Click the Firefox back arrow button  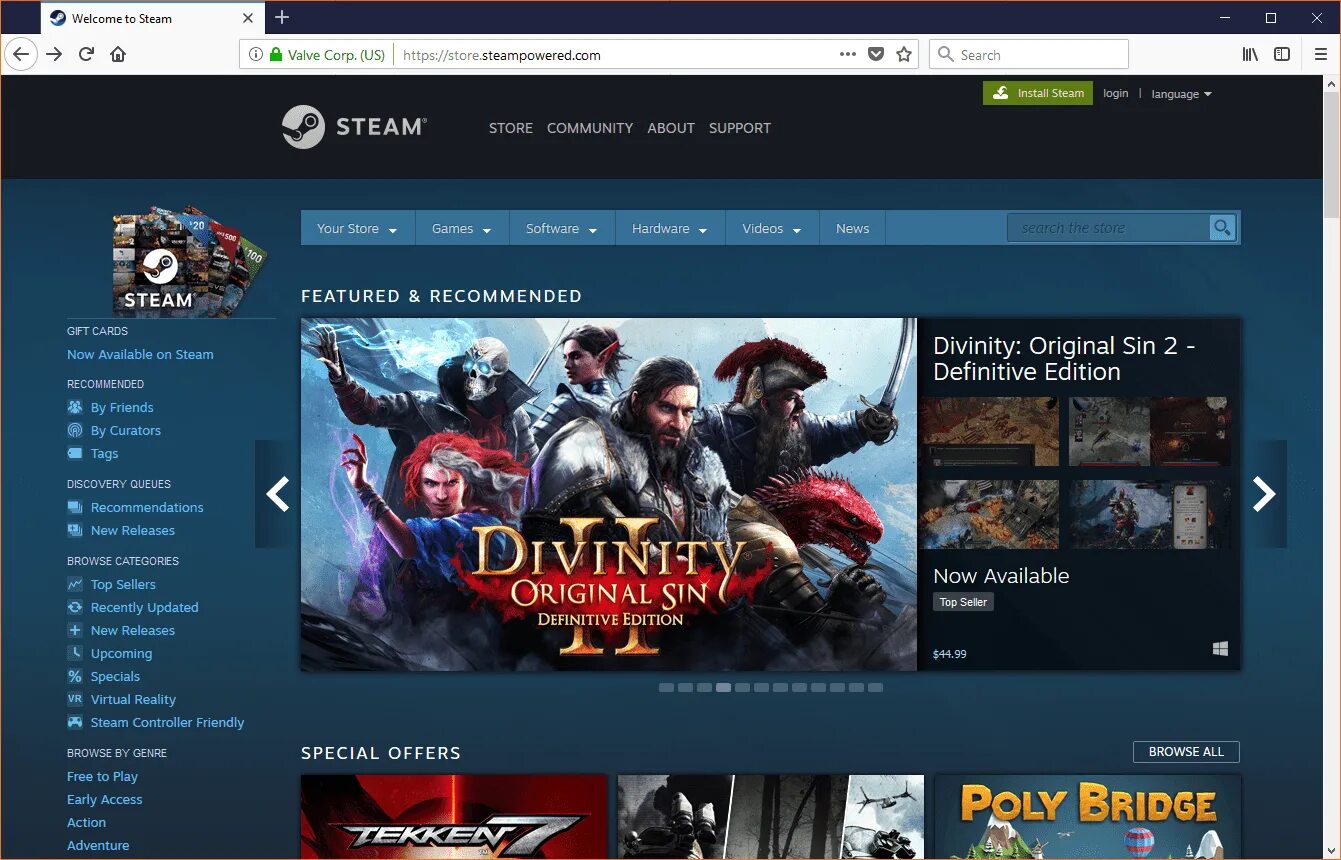click(20, 55)
